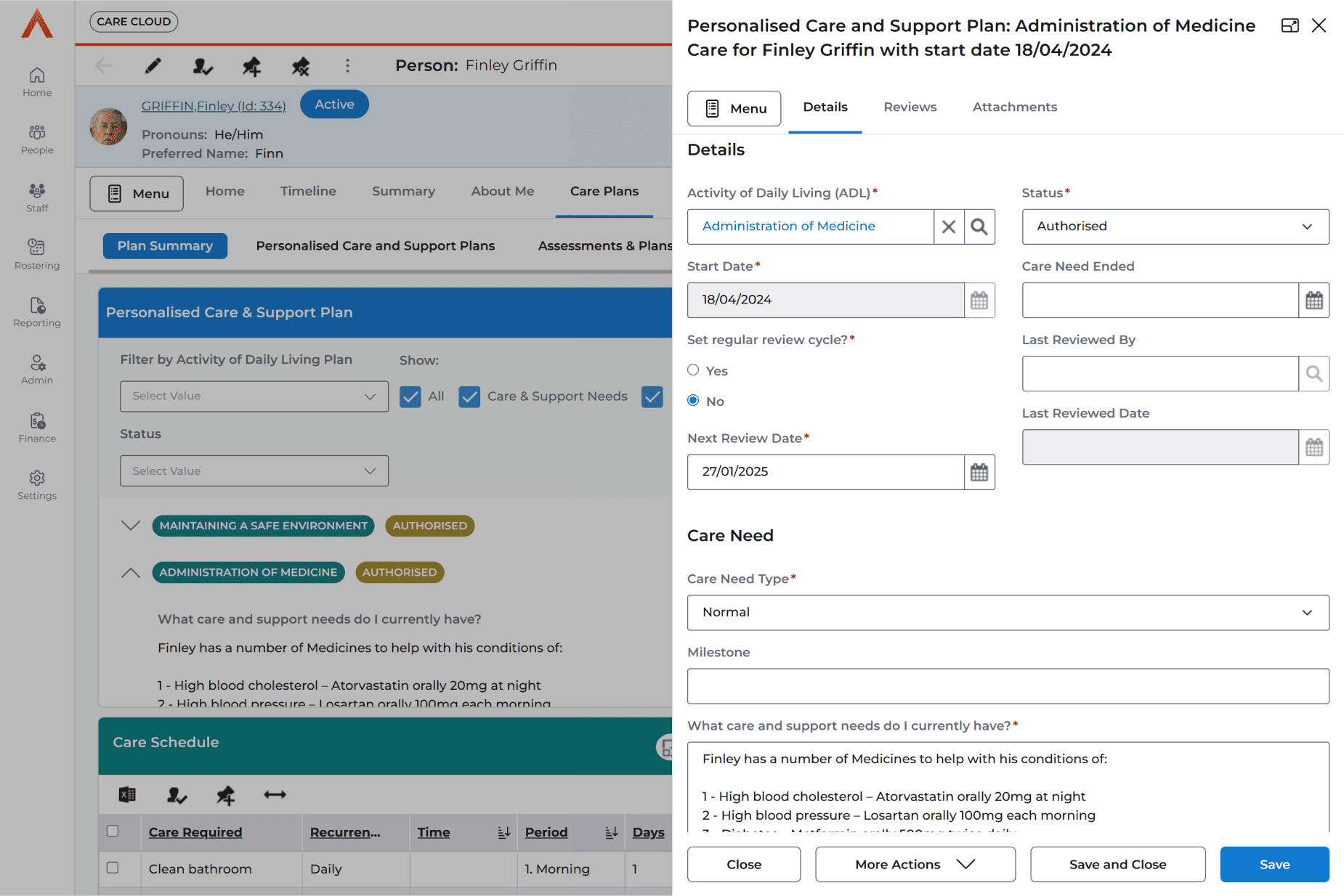1344x896 pixels.
Task: Click the Last Reviewed By search icon
Action: (x=1313, y=374)
